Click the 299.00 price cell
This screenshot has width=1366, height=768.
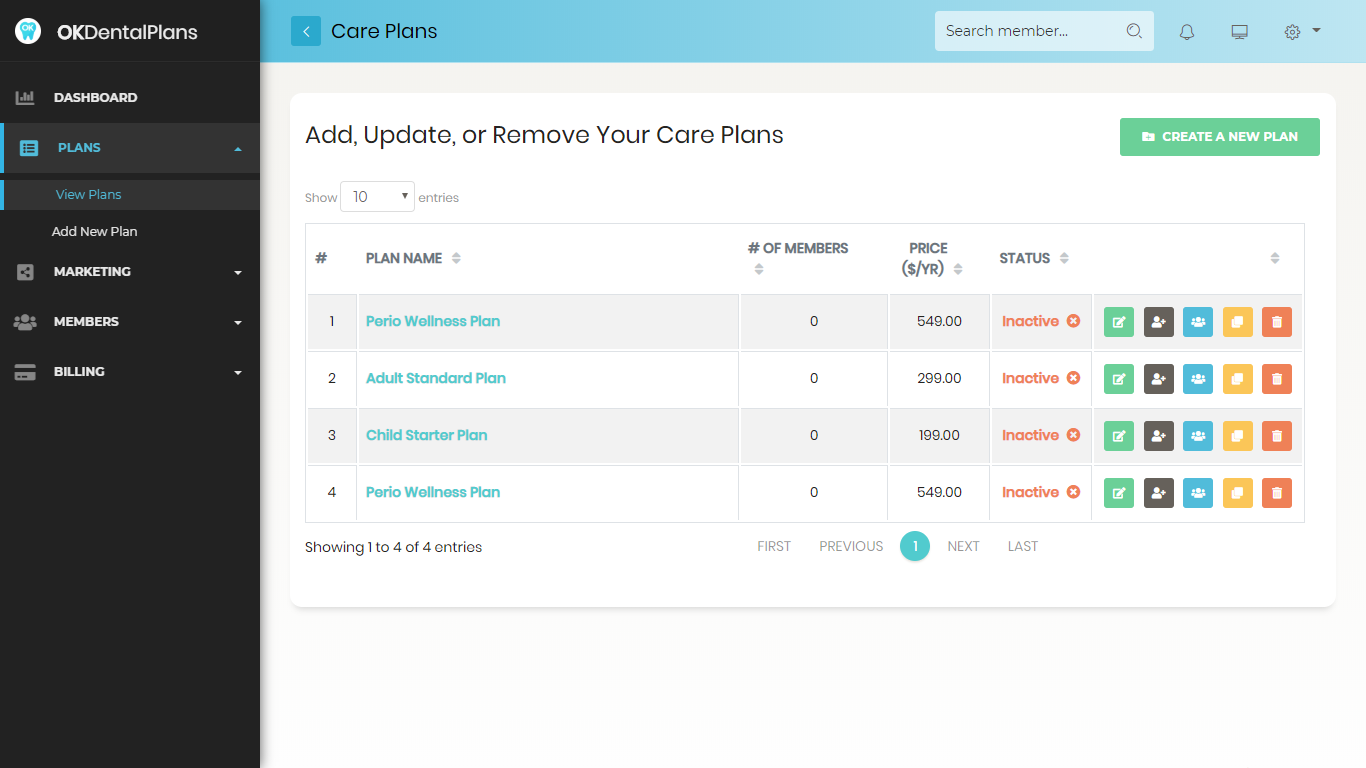click(x=939, y=379)
